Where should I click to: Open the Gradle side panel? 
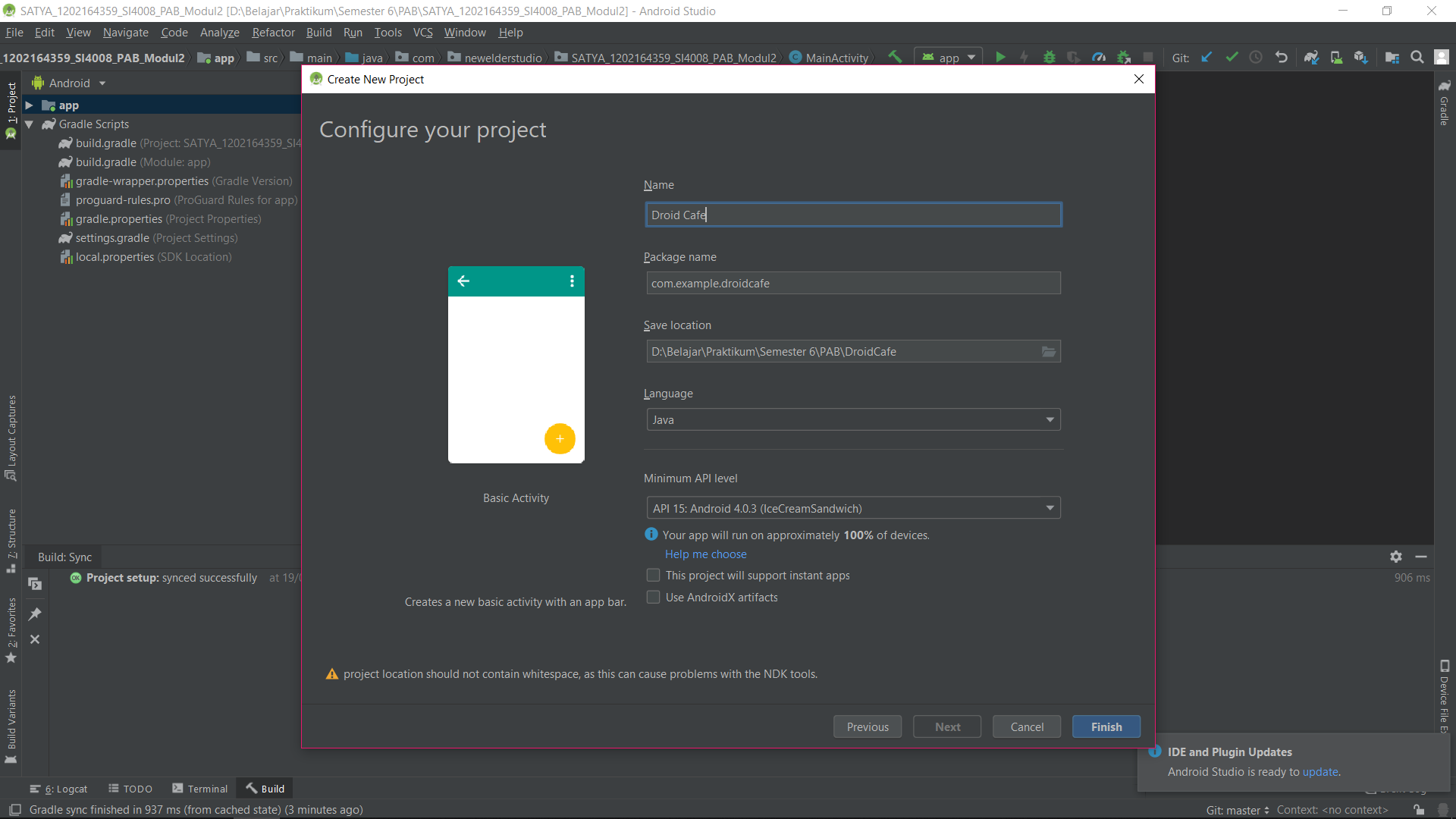(1444, 102)
